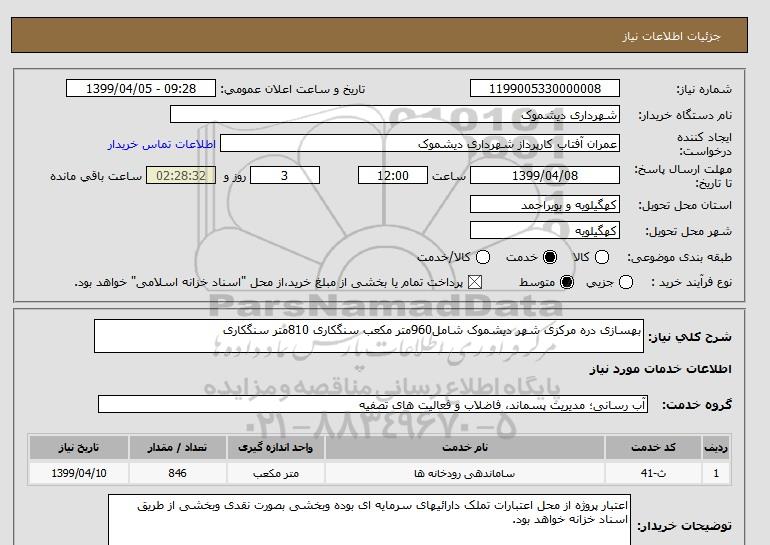This screenshot has width=770, height=545.
Task: Click the remaining time counter 02:28:32
Action: [x=181, y=176]
